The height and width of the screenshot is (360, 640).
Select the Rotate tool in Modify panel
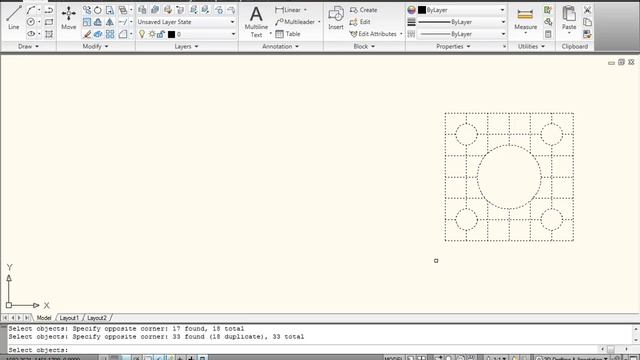98,10
